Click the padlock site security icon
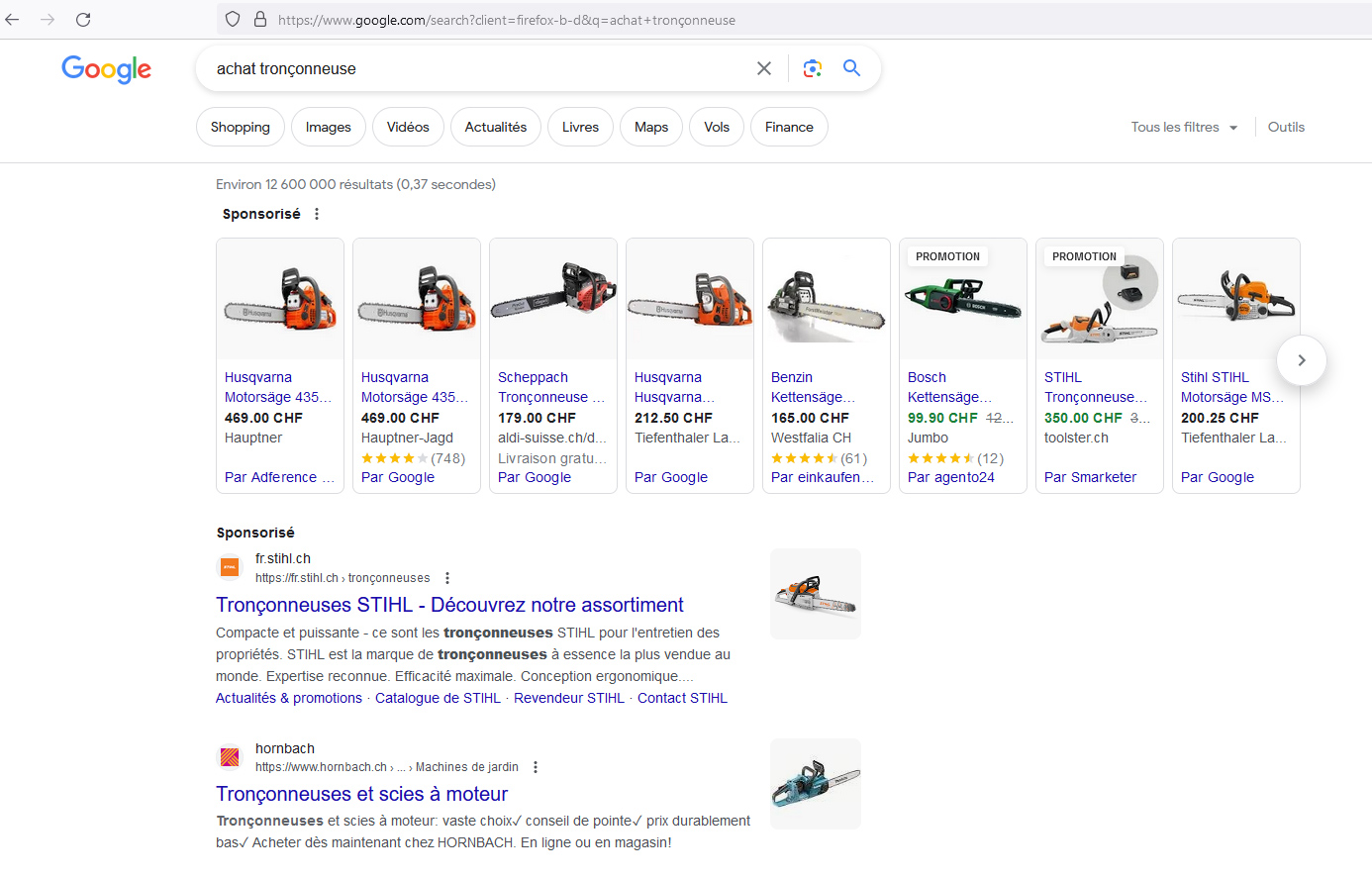The image size is (1372, 879). [x=260, y=19]
